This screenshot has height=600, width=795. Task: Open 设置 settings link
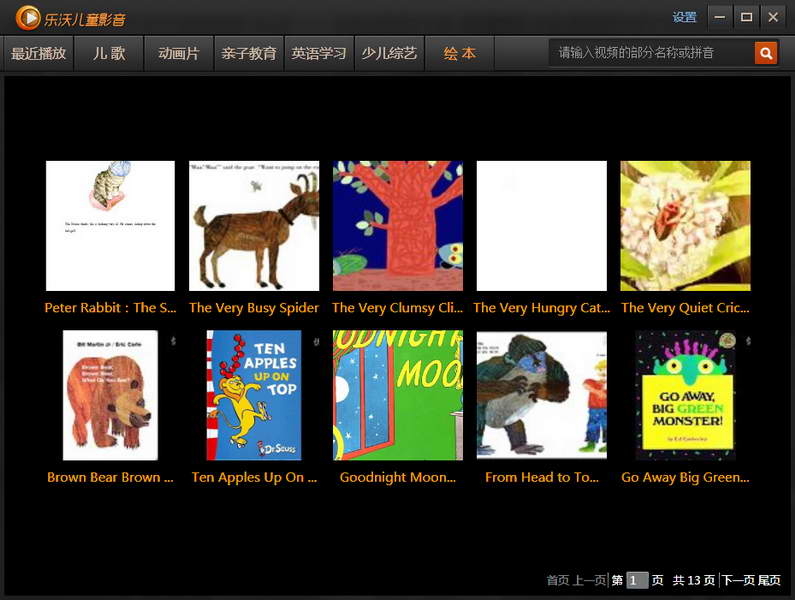pyautogui.click(x=684, y=17)
